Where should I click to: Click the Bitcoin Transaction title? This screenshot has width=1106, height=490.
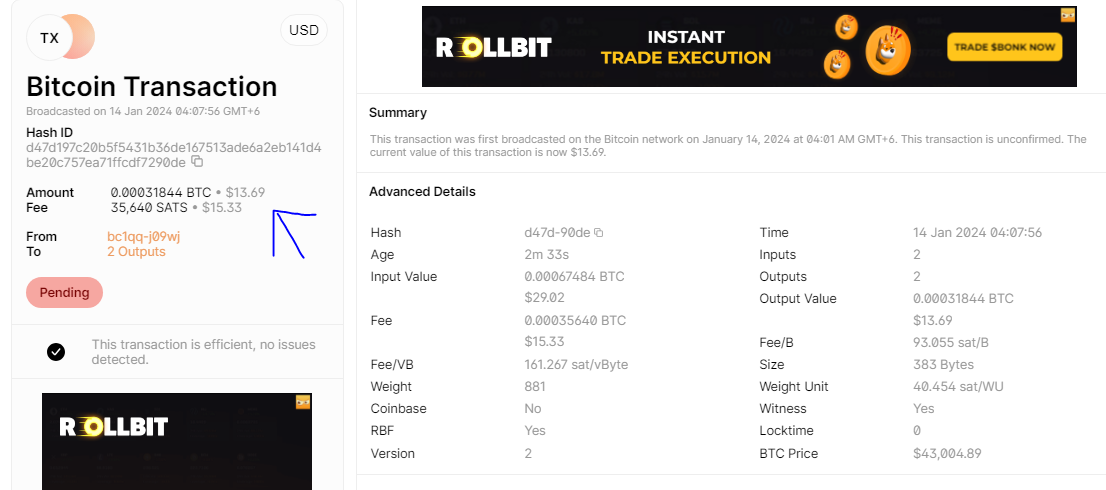[x=151, y=86]
